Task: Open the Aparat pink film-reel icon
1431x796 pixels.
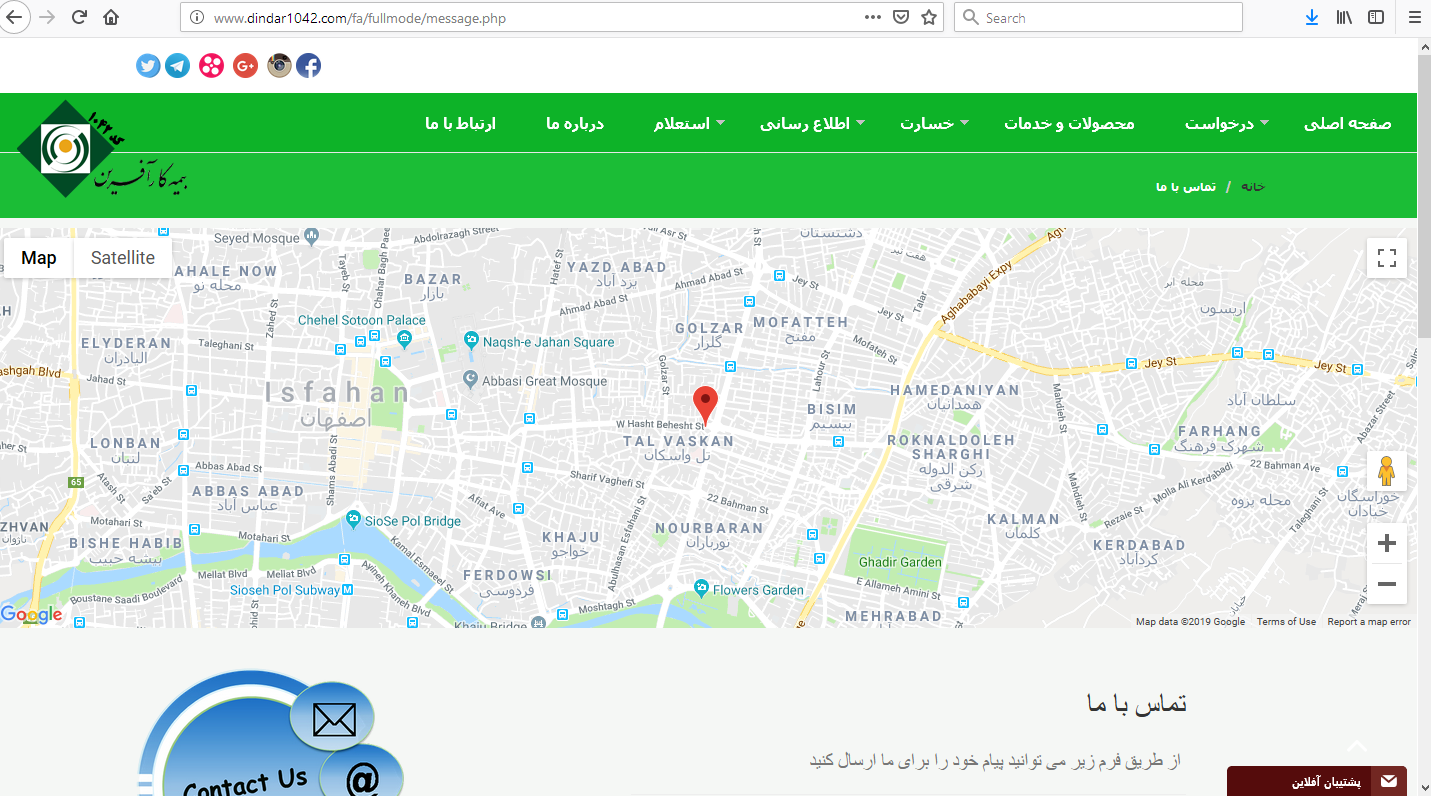Action: (x=211, y=66)
